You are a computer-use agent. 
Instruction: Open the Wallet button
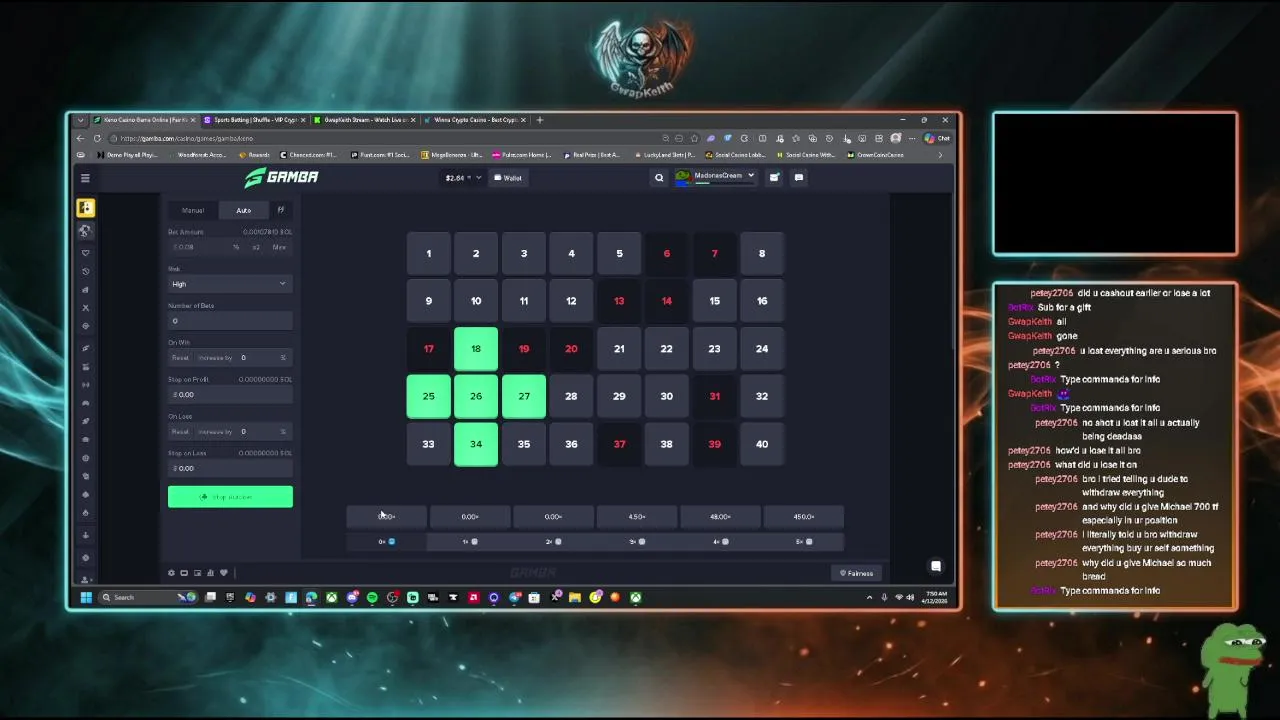pyautogui.click(x=508, y=178)
